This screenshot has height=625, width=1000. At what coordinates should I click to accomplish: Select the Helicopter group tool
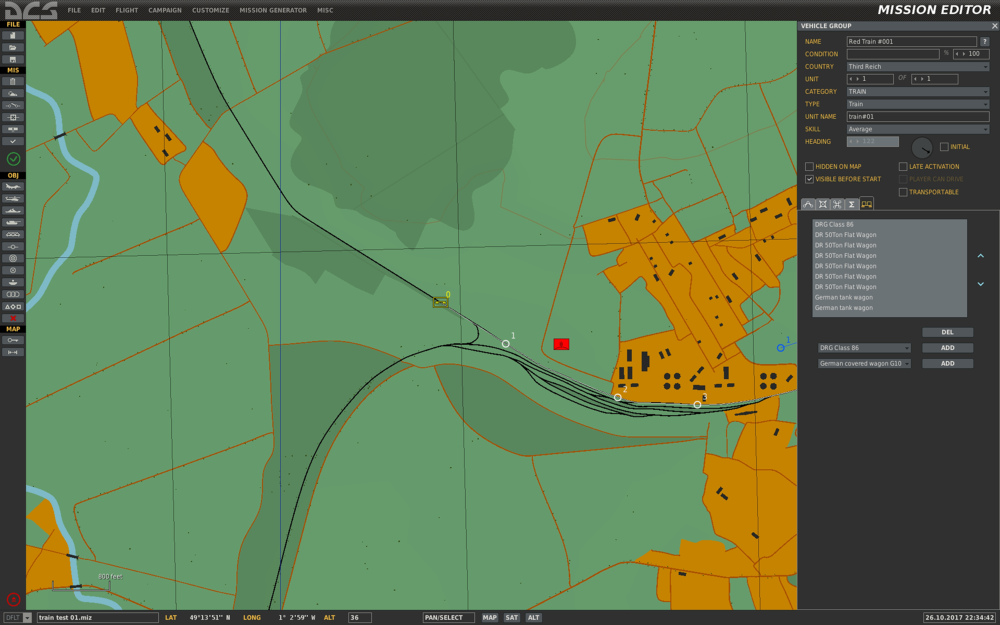[x=13, y=198]
